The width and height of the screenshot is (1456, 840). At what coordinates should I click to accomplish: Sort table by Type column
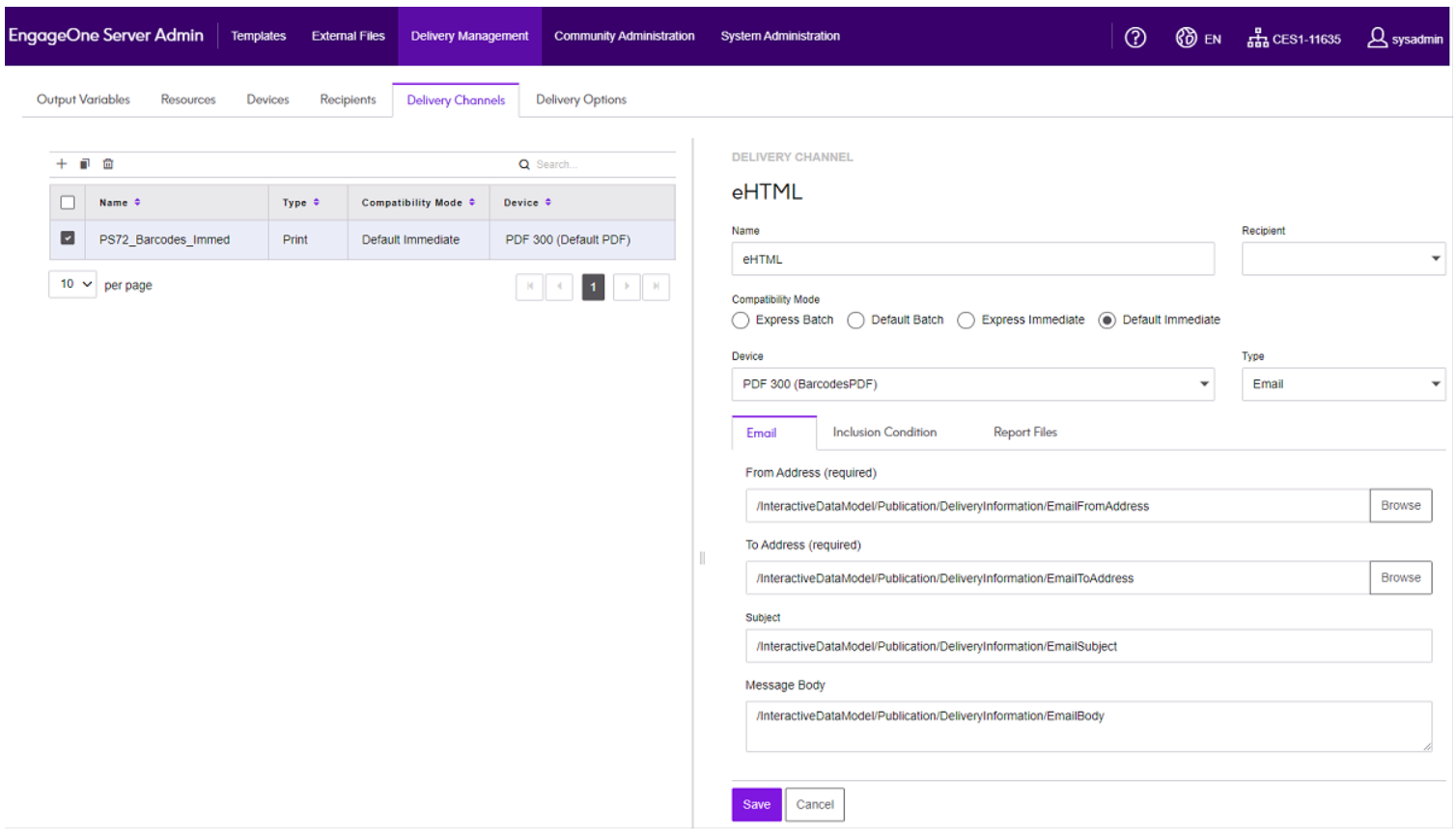click(x=316, y=203)
